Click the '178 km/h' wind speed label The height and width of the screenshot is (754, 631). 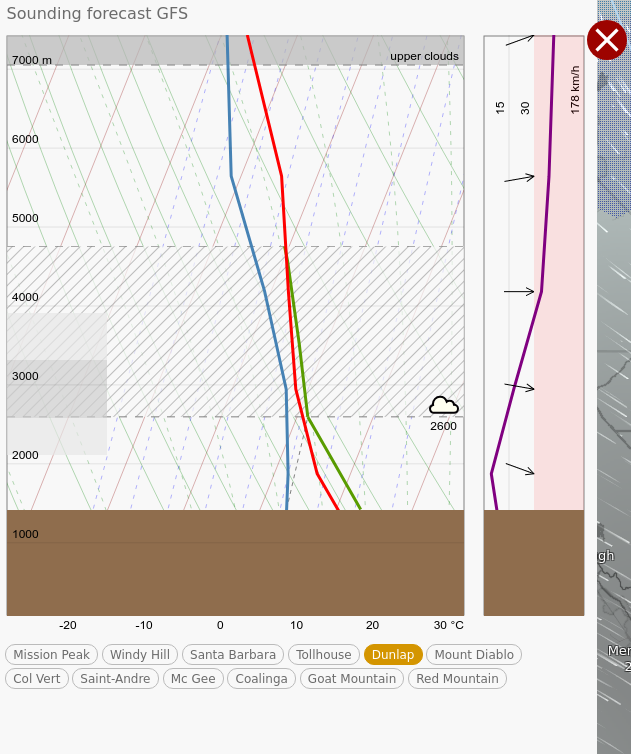(x=575, y=90)
